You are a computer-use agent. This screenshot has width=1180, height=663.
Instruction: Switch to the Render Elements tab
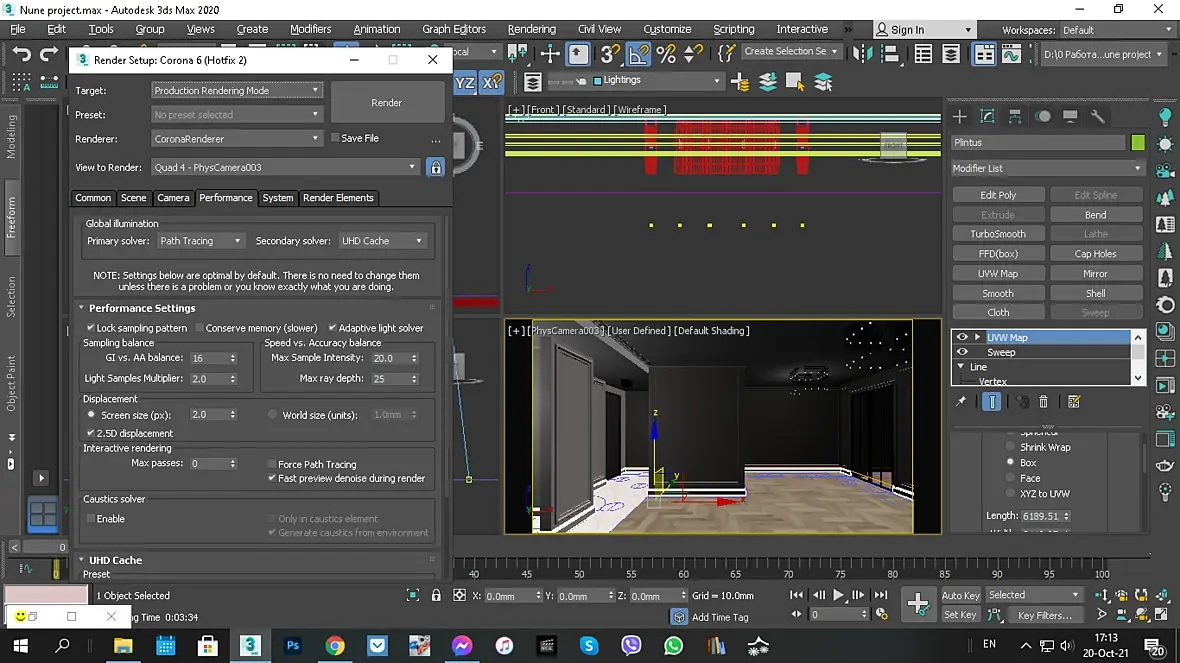[x=338, y=198]
